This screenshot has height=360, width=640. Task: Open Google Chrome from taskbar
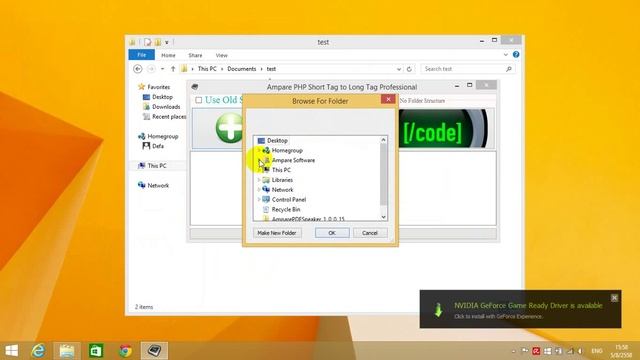click(125, 351)
